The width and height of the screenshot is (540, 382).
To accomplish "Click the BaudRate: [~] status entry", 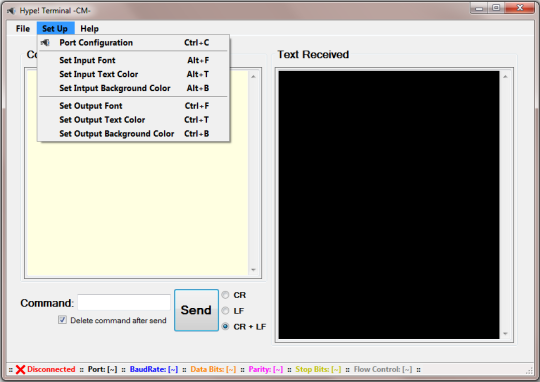I will pyautogui.click(x=154, y=369).
